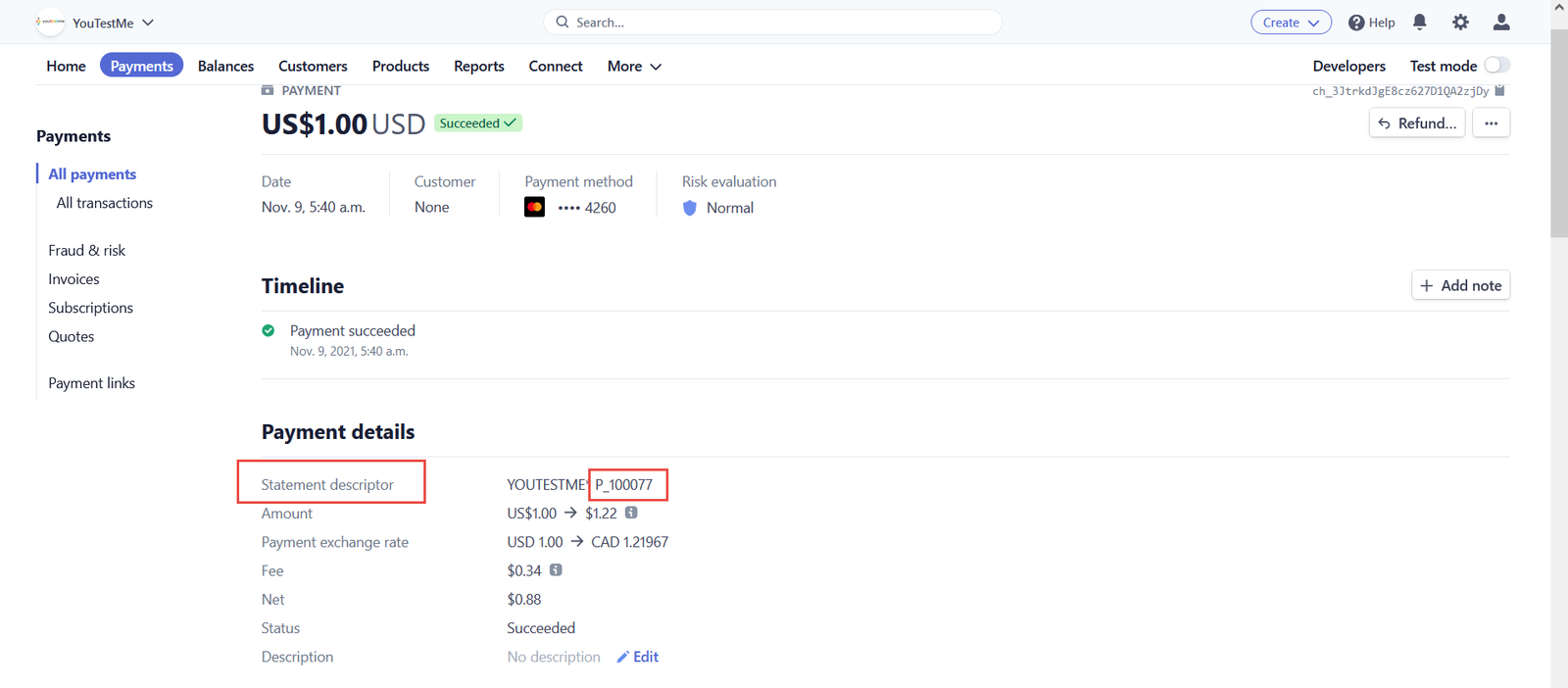
Task: Copy the charge ID with clipboard icon
Action: pos(1499,90)
